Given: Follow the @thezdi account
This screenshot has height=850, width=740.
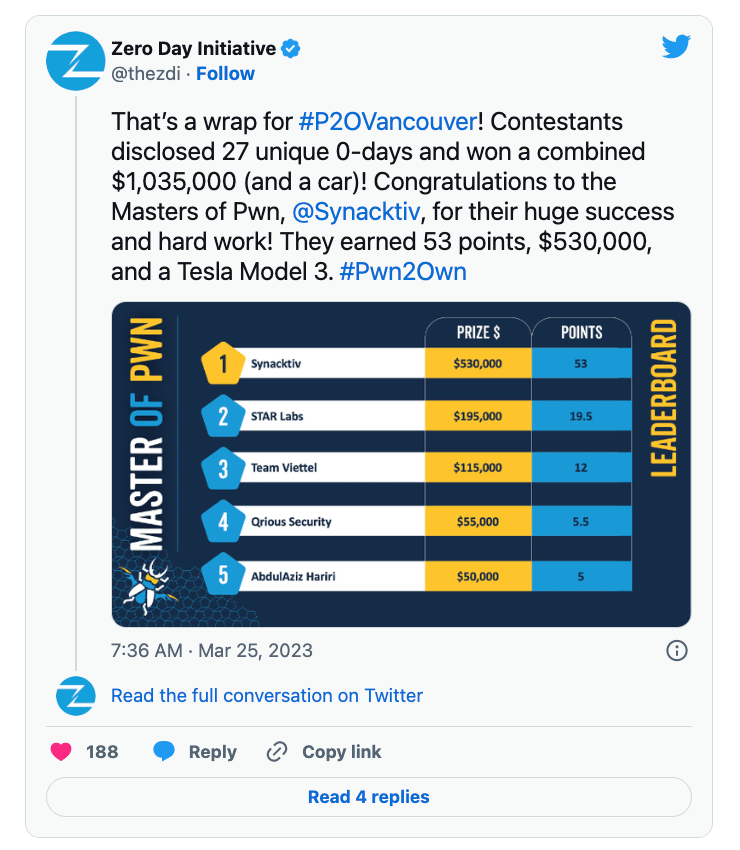Looking at the screenshot, I should pos(225,73).
